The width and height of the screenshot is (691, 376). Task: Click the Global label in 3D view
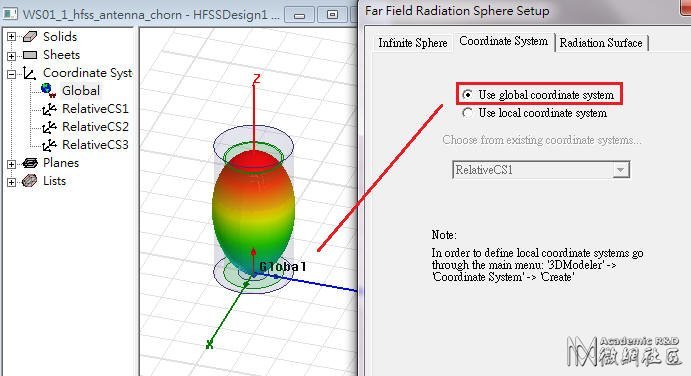coord(282,267)
